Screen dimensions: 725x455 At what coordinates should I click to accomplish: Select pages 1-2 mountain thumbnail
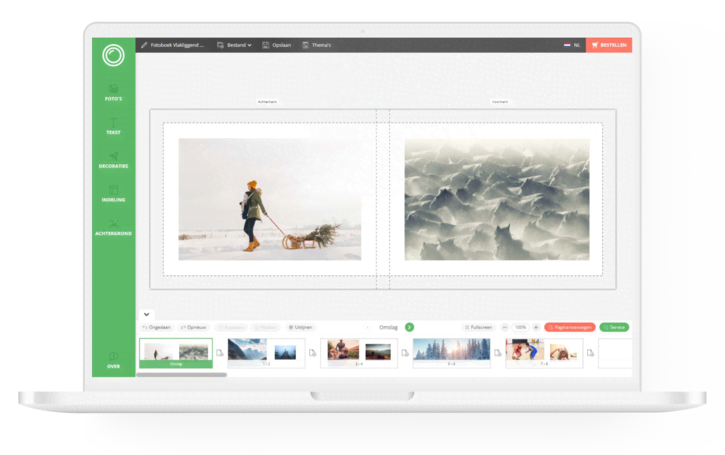266,353
